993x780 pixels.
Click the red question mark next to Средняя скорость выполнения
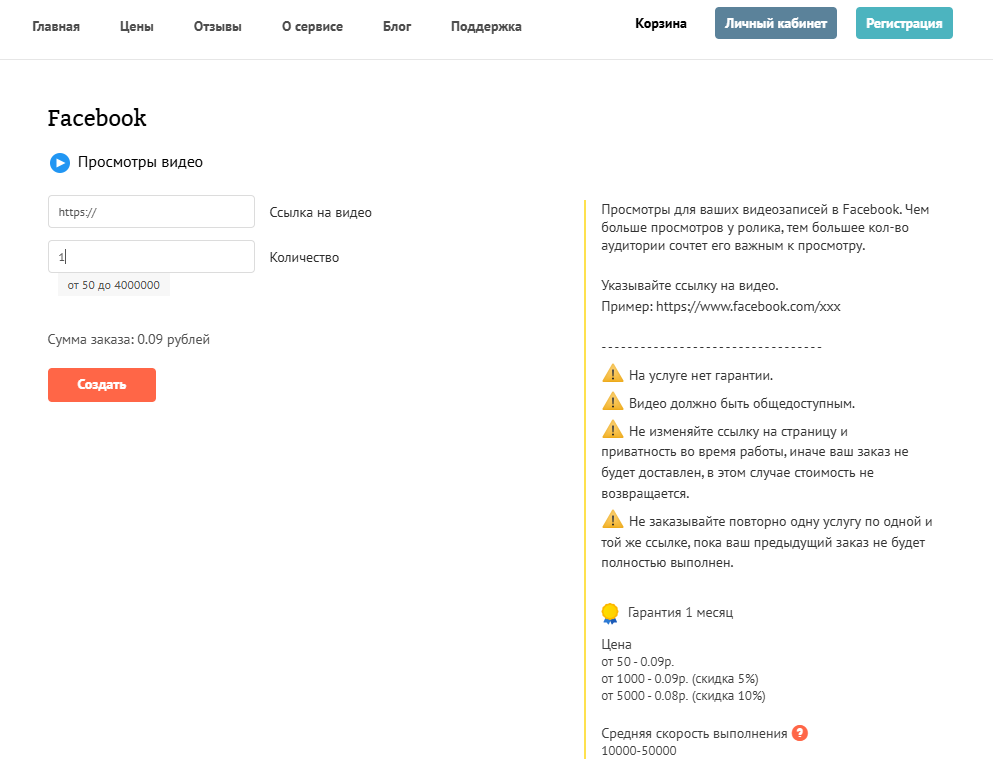800,733
